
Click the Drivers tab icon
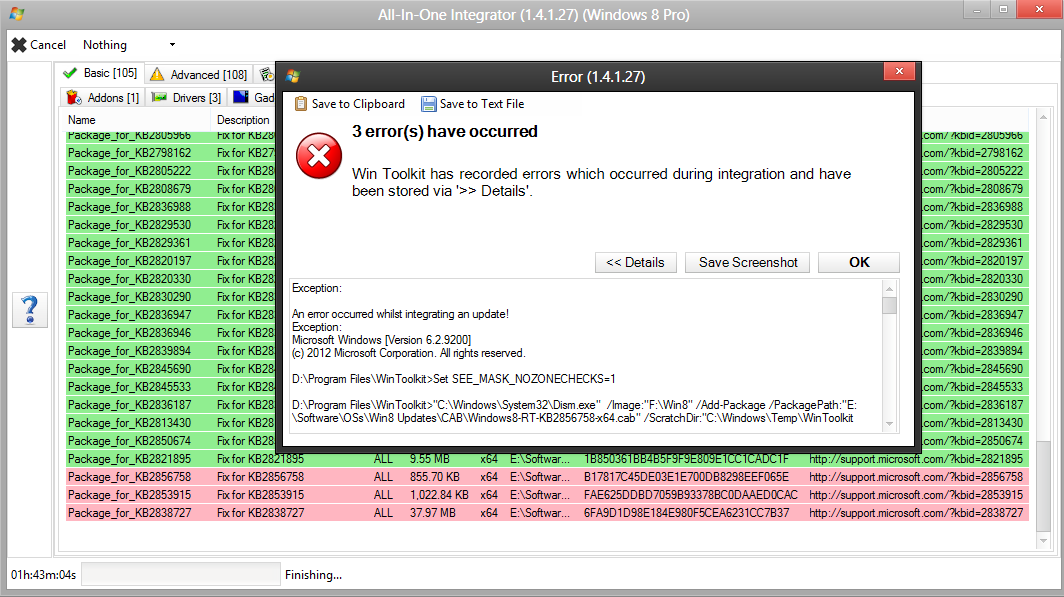click(x=159, y=98)
